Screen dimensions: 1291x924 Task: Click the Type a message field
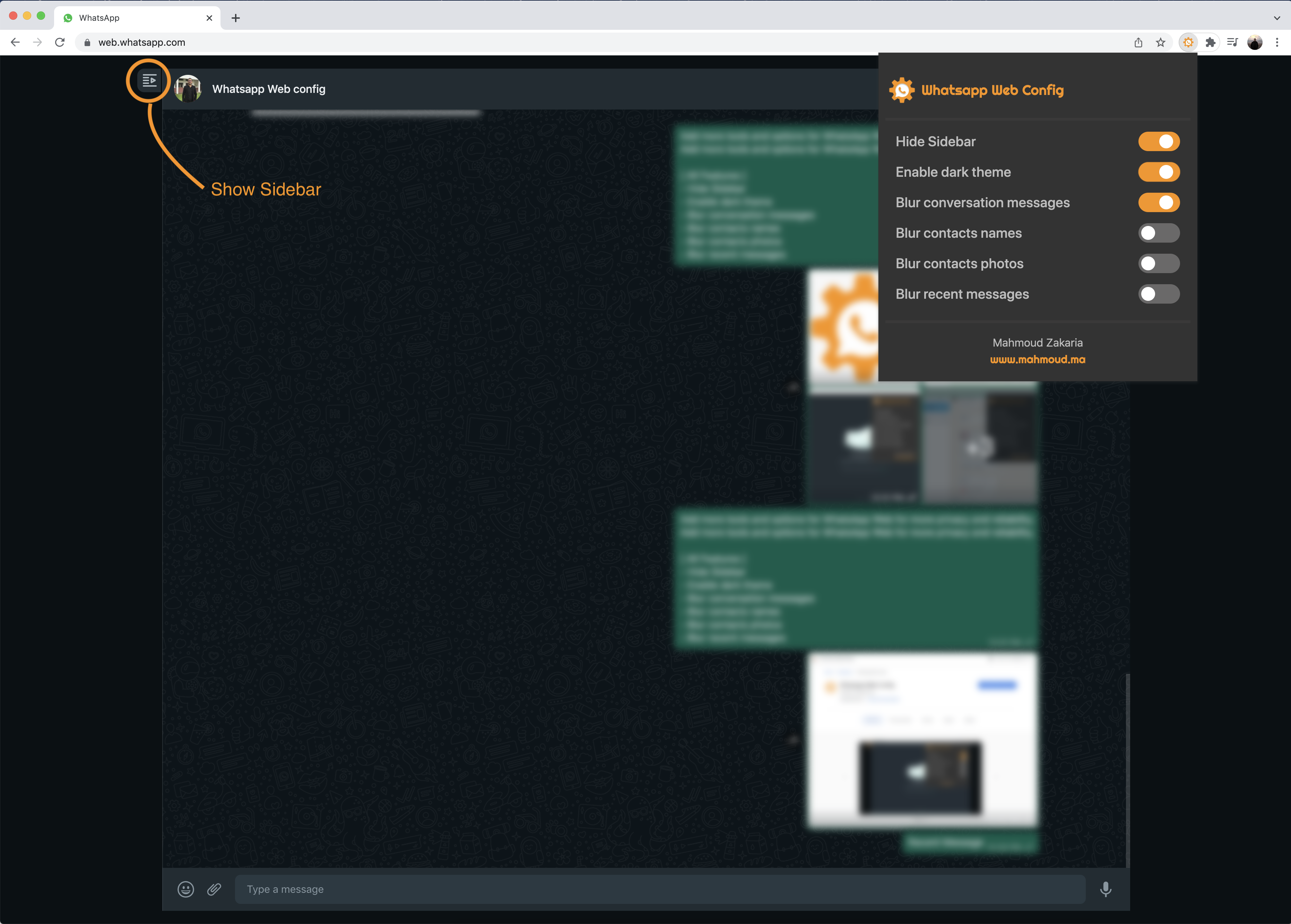(x=660, y=889)
